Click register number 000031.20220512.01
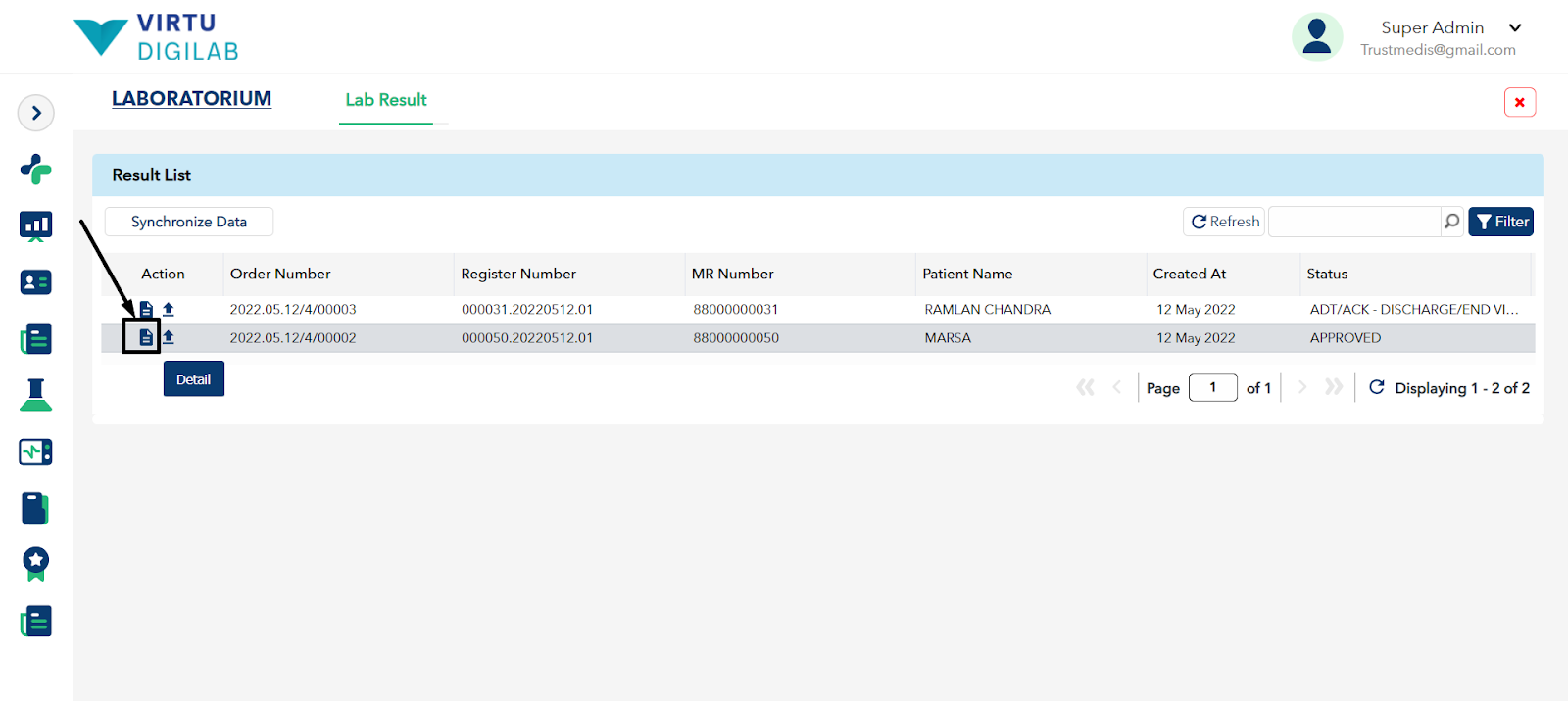This screenshot has height=701, width=1568. pos(527,310)
